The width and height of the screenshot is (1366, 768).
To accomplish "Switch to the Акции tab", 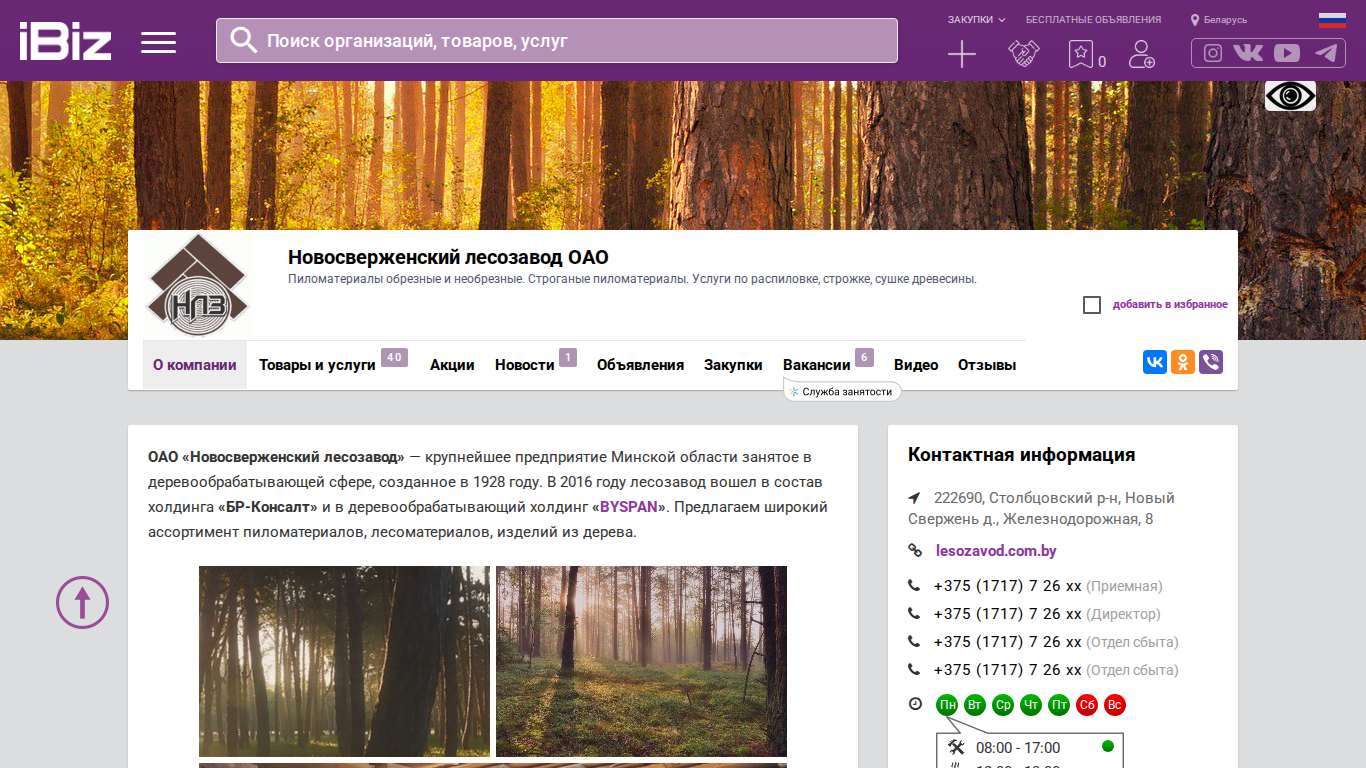I will 452,365.
